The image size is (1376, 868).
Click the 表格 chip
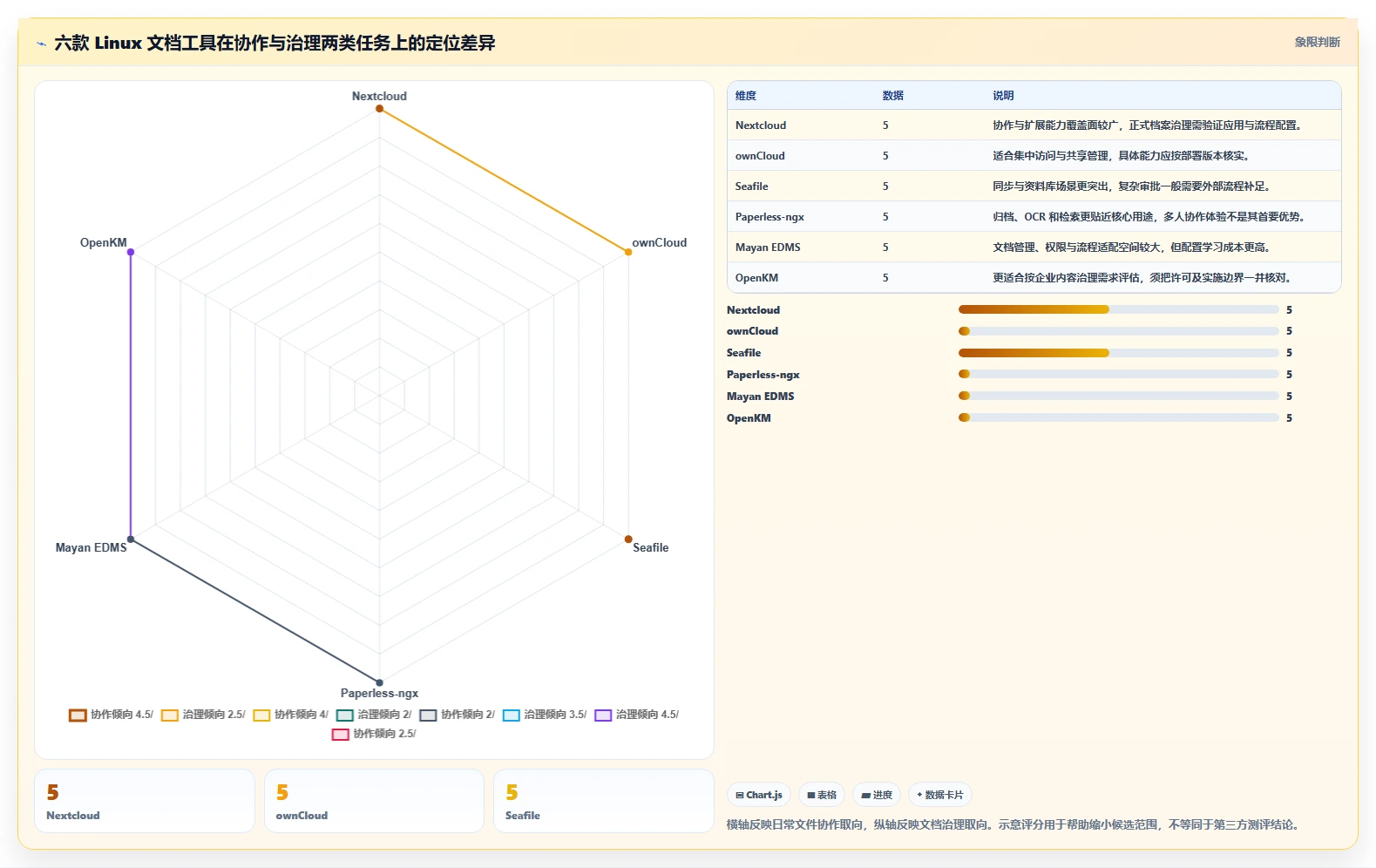click(x=822, y=795)
